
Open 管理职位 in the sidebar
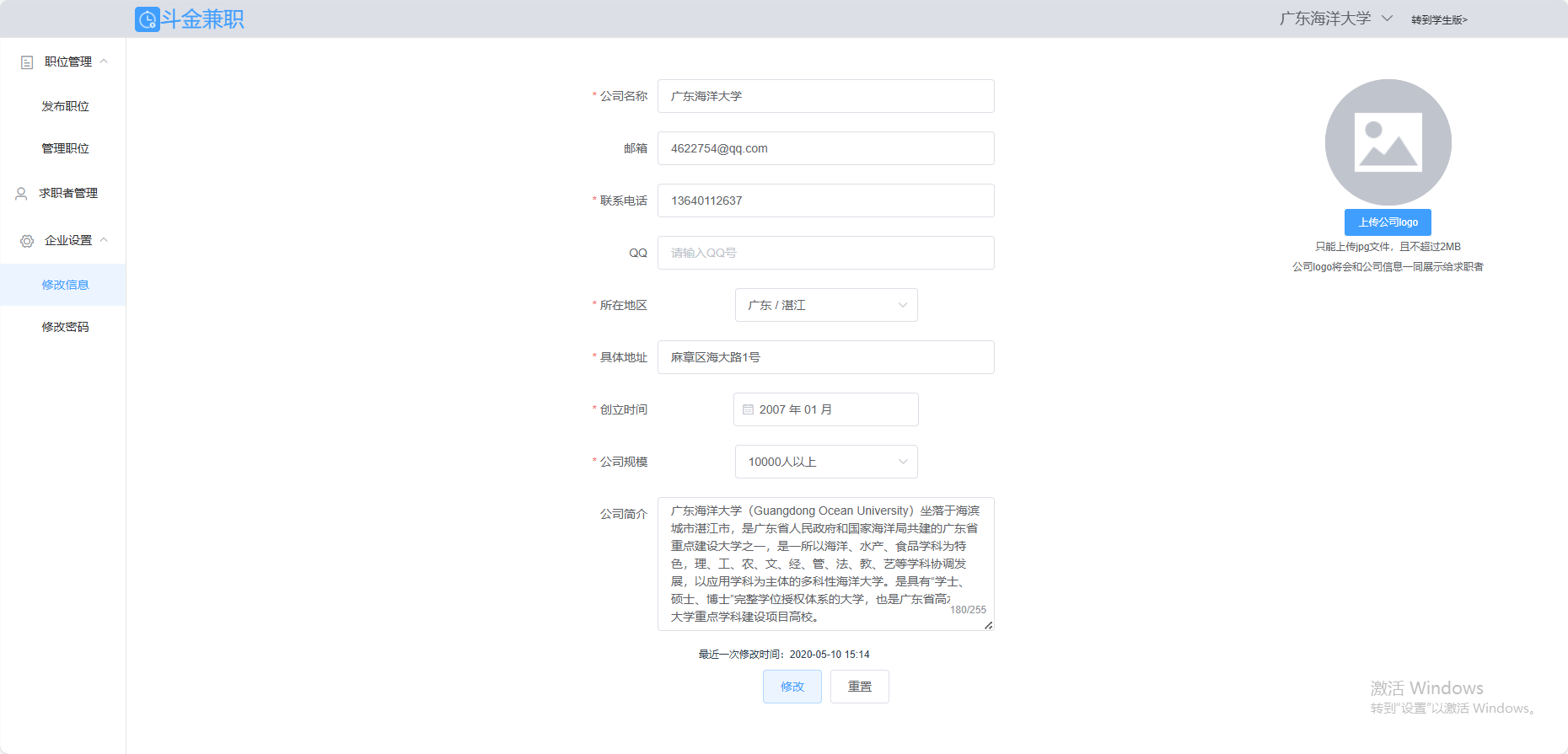pyautogui.click(x=65, y=148)
